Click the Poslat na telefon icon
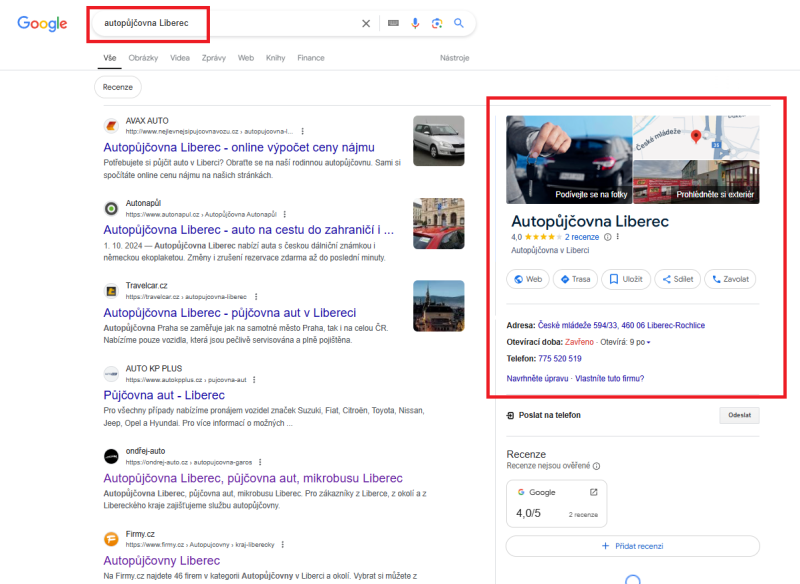 (x=510, y=415)
